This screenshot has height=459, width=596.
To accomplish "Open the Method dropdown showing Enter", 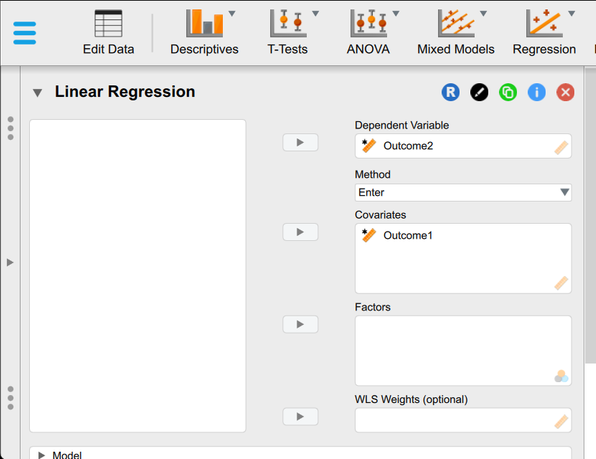I will (x=463, y=193).
